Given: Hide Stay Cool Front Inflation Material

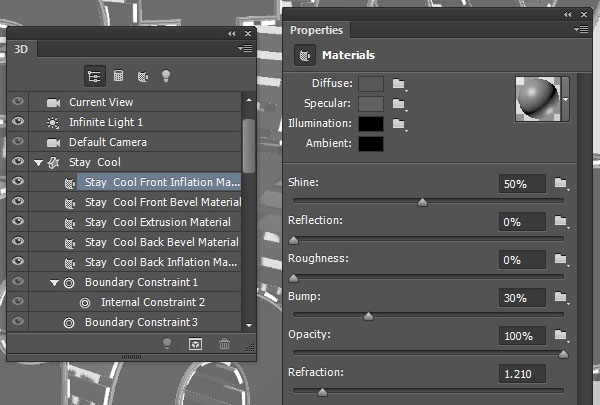Looking at the screenshot, I should 18,181.
